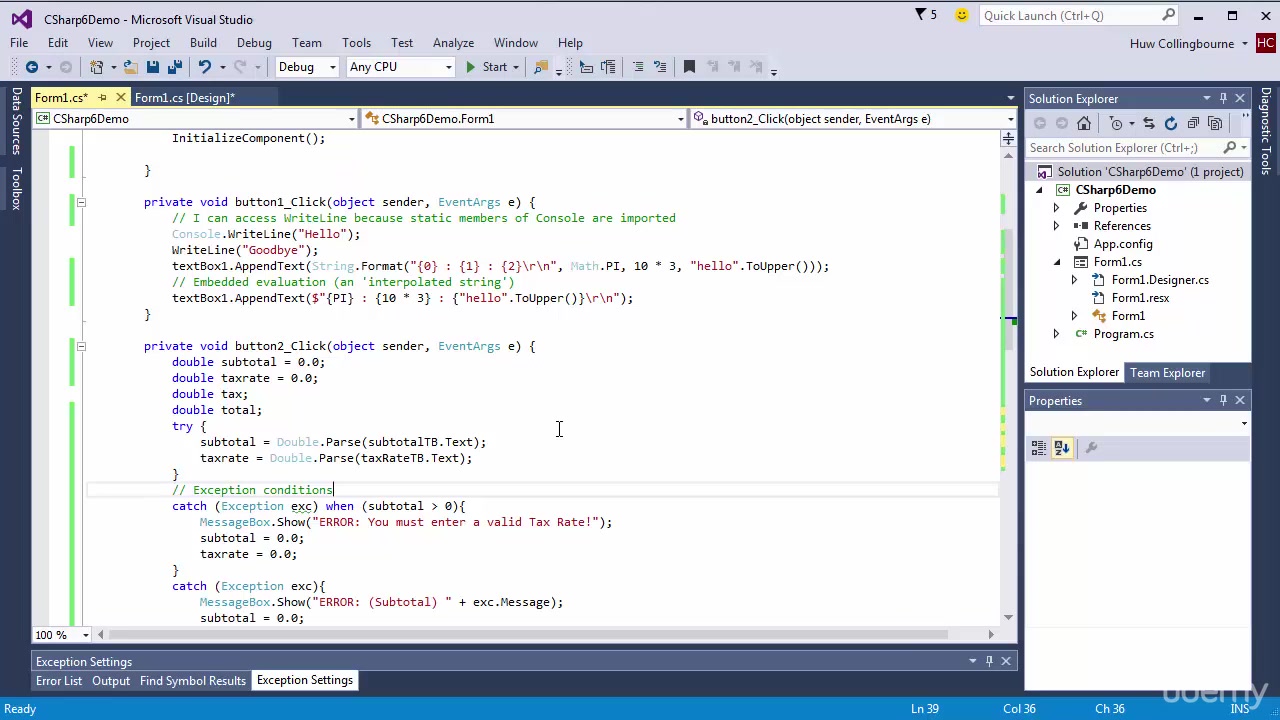
Task: Toggle auto-hide pin on Properties panel
Action: (1223, 400)
